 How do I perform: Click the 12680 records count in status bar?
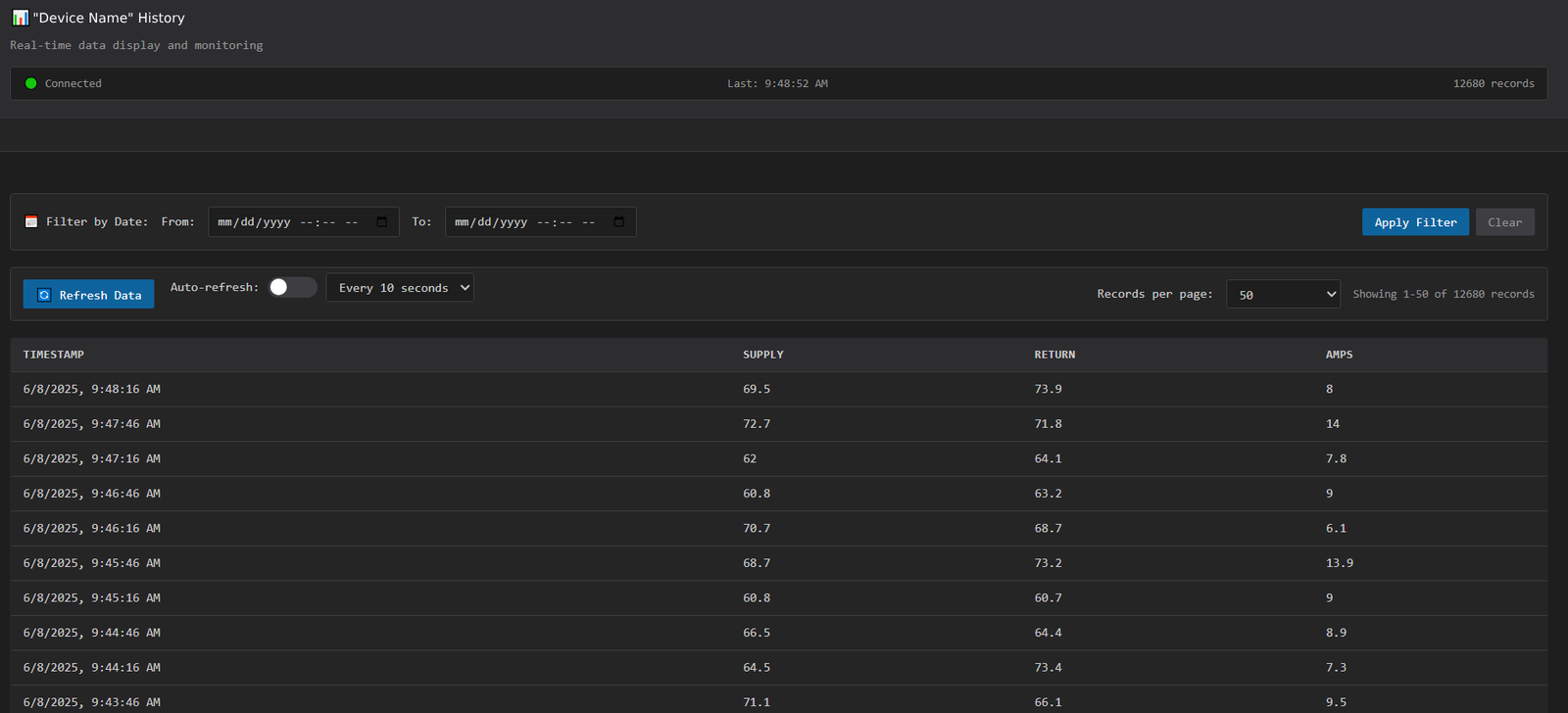pos(1494,83)
